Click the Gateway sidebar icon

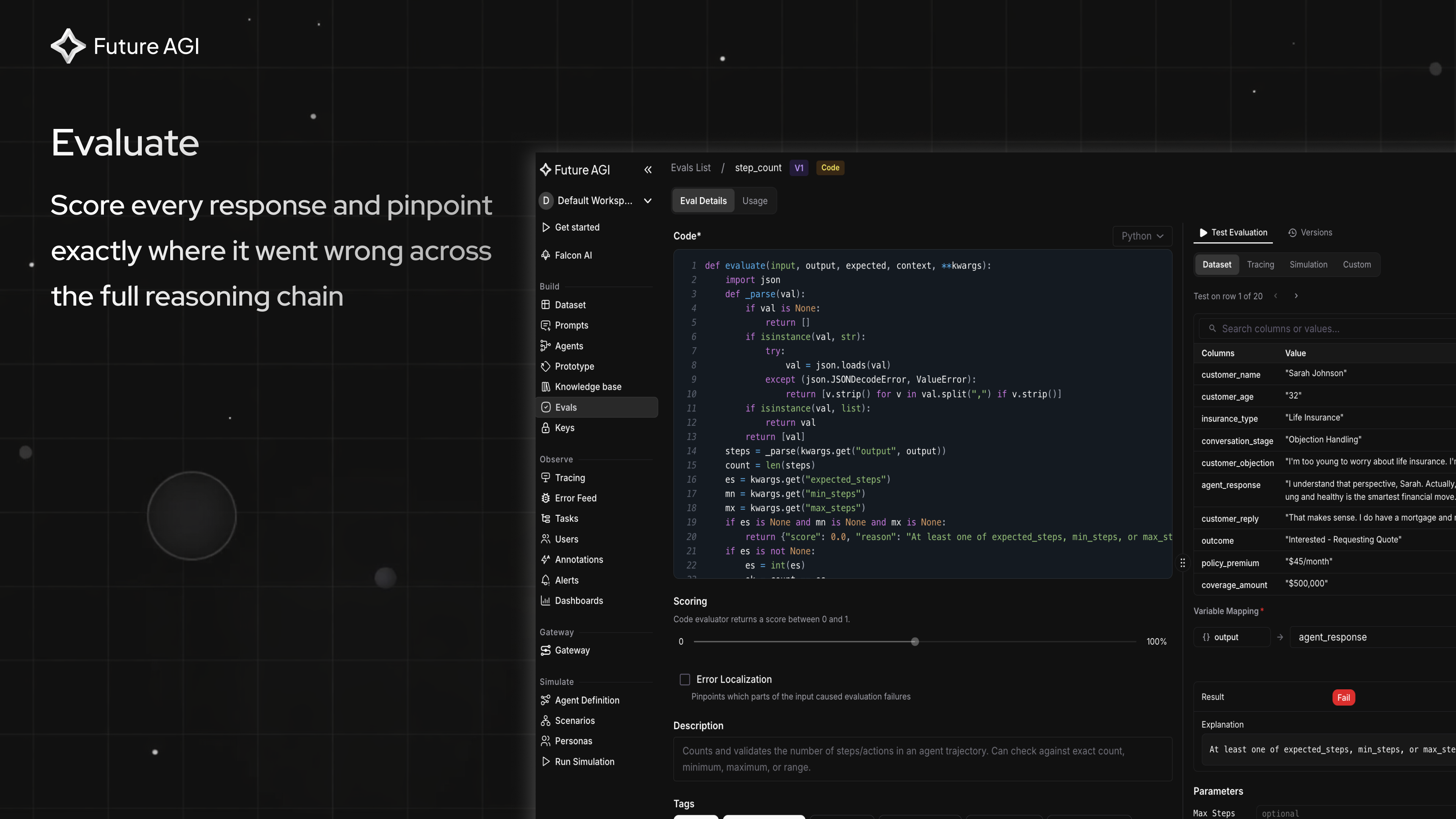pos(546,651)
